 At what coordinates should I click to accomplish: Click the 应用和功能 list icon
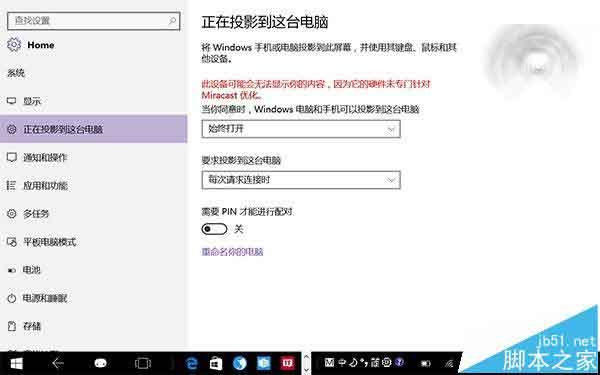click(x=11, y=186)
